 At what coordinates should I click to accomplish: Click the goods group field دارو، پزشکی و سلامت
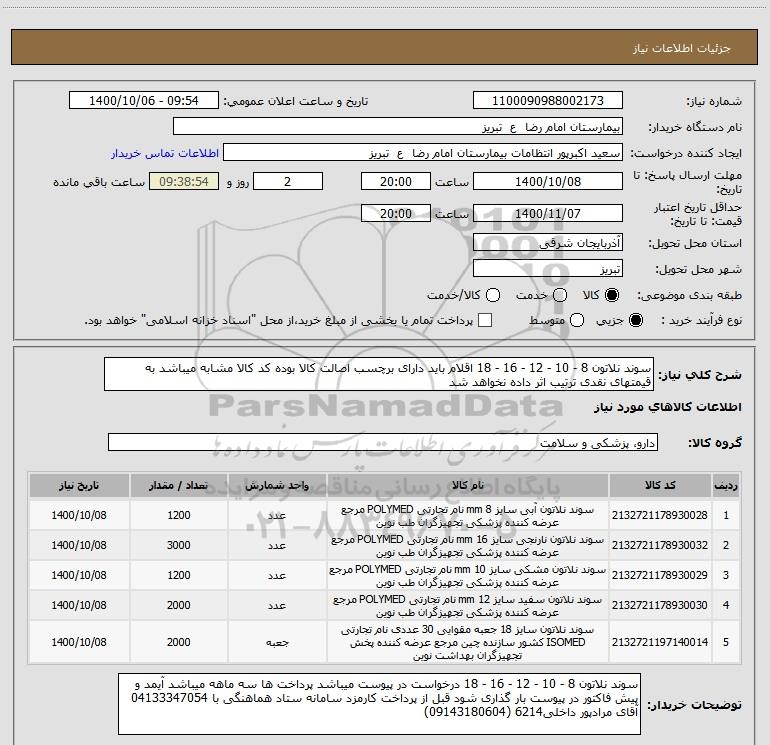click(x=383, y=442)
